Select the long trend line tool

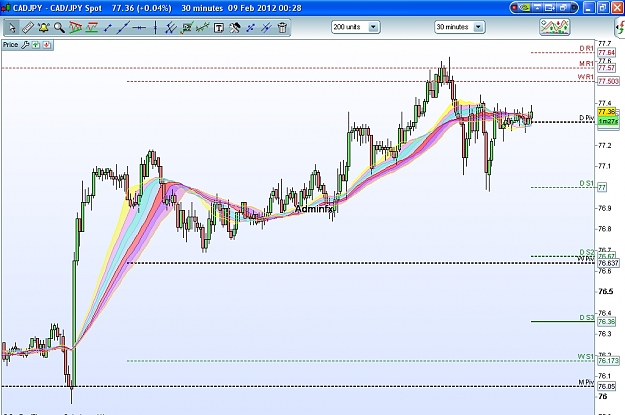click(123, 28)
